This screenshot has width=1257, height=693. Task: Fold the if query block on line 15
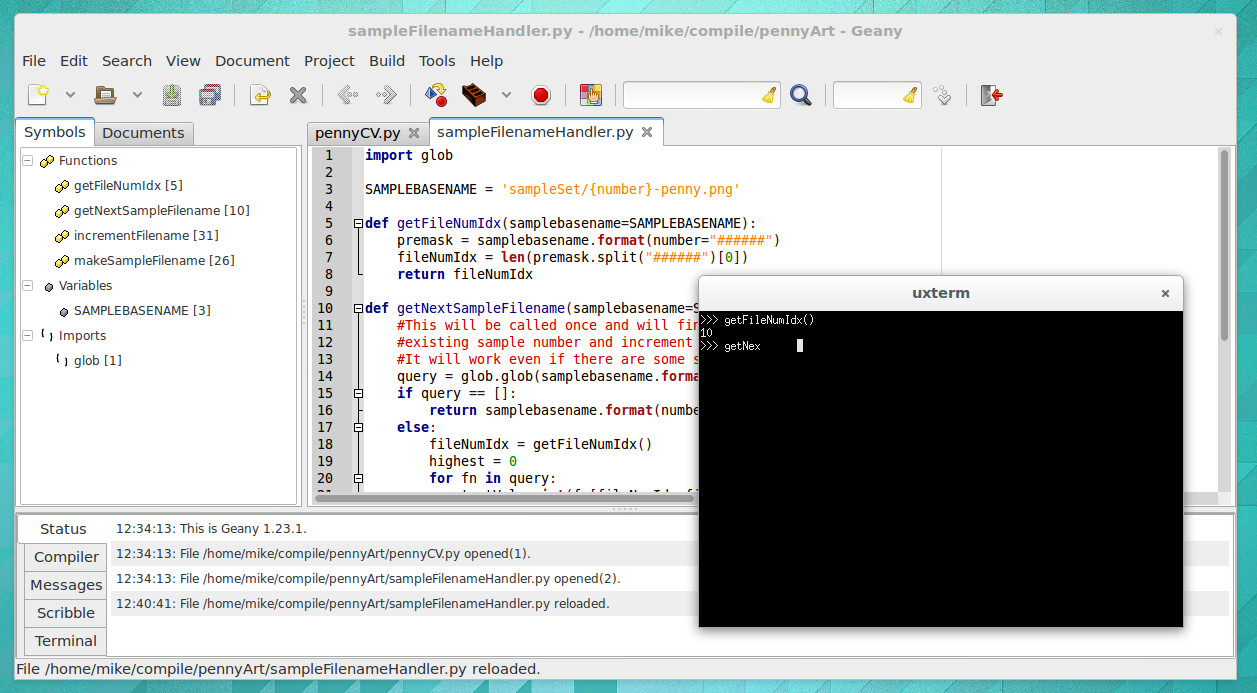356,393
